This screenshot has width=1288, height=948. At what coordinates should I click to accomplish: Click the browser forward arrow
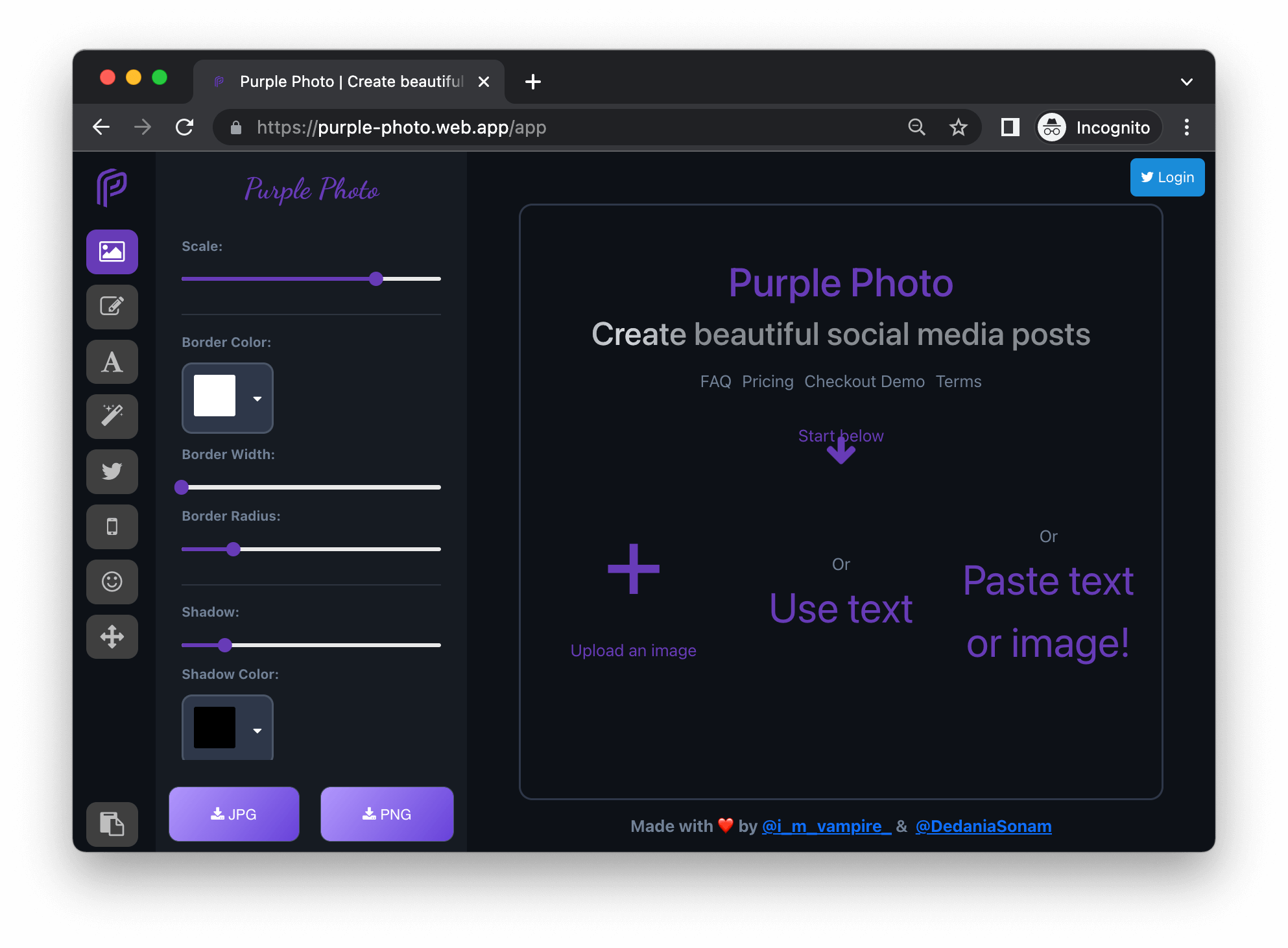click(142, 127)
